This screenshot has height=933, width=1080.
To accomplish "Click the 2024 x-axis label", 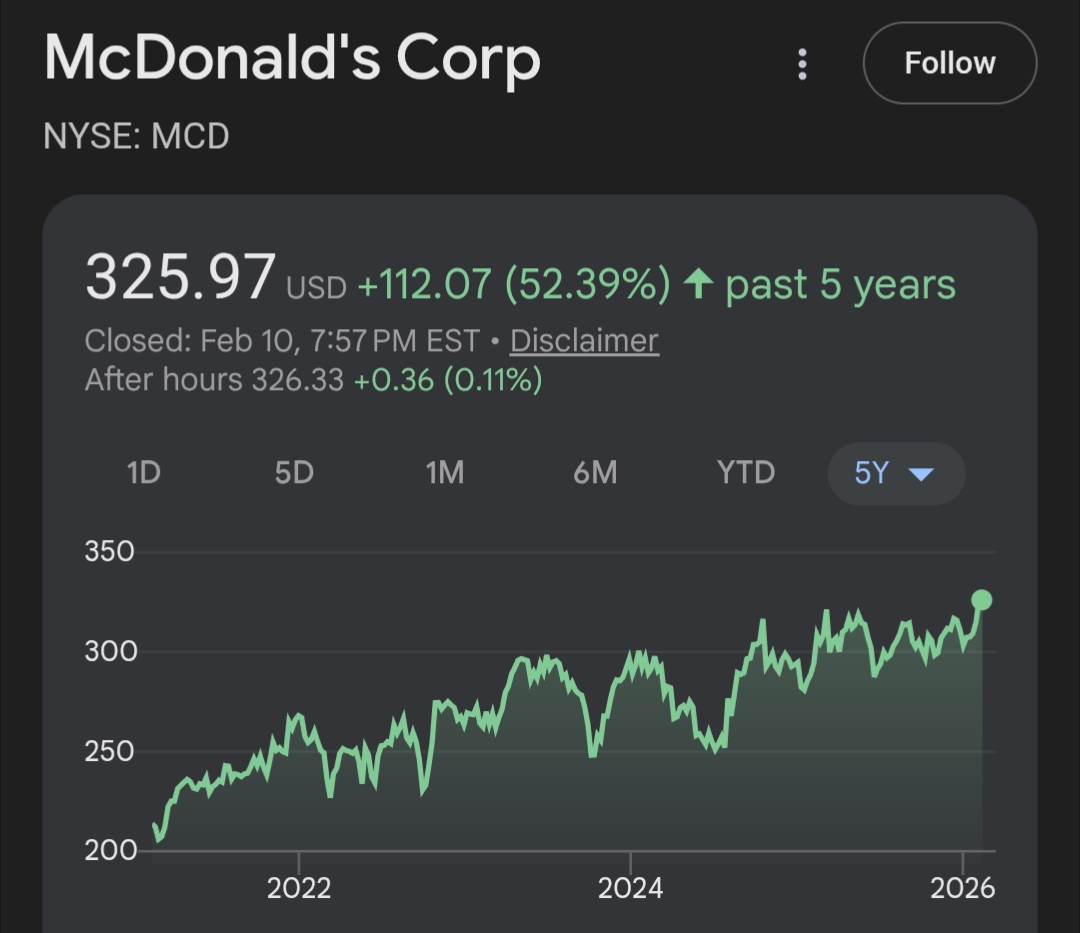I will click(630, 888).
